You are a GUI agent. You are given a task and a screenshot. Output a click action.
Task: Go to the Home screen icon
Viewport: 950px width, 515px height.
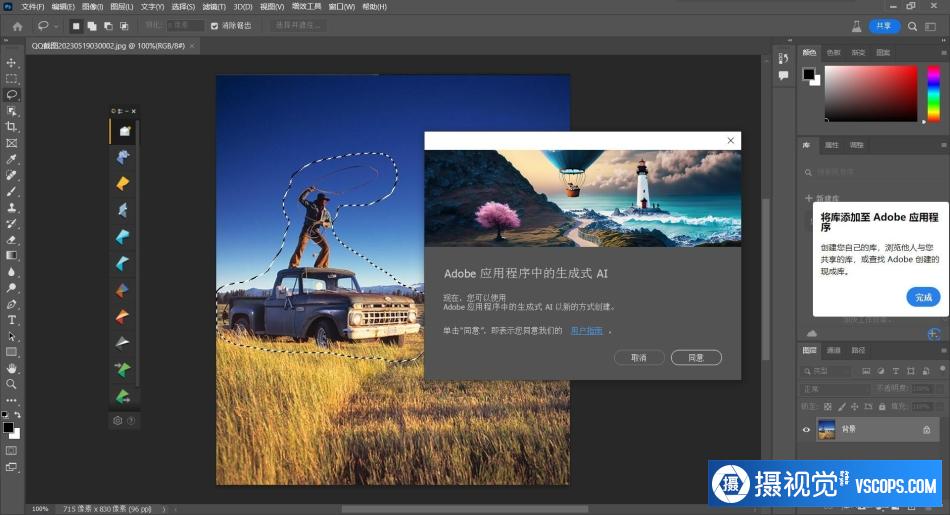(x=18, y=26)
